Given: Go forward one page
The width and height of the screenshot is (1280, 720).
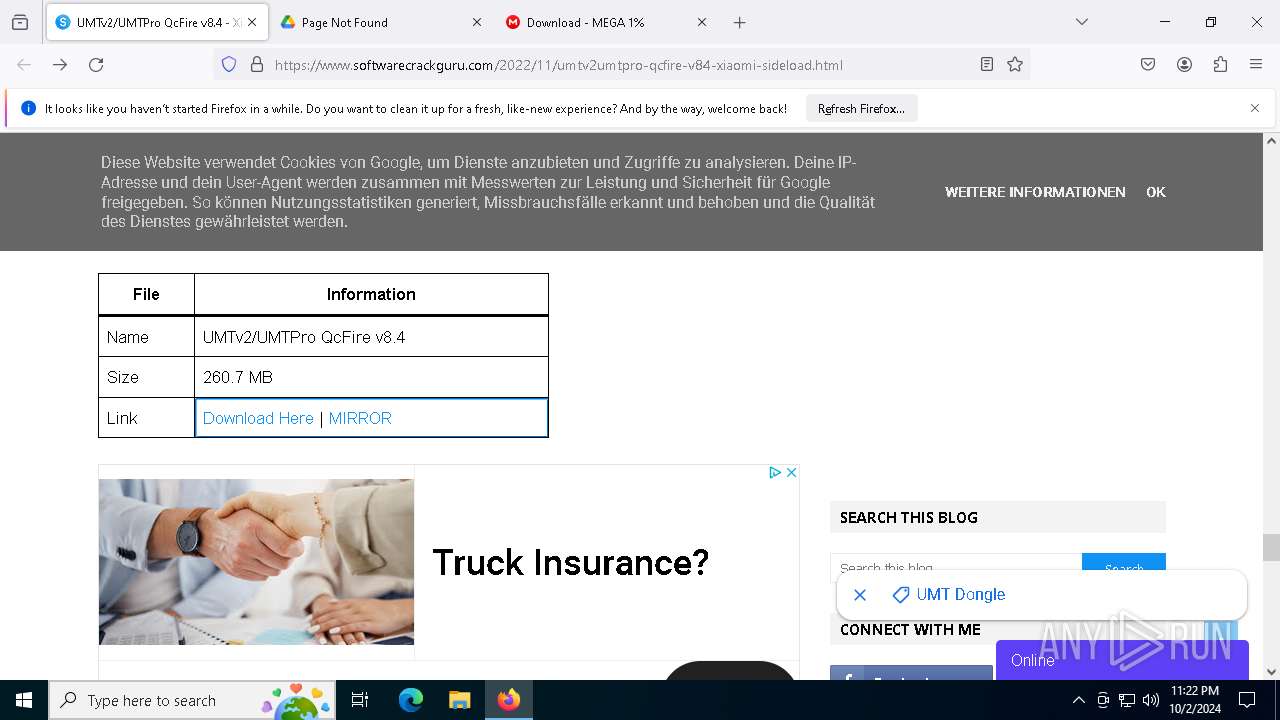Looking at the screenshot, I should click(60, 65).
